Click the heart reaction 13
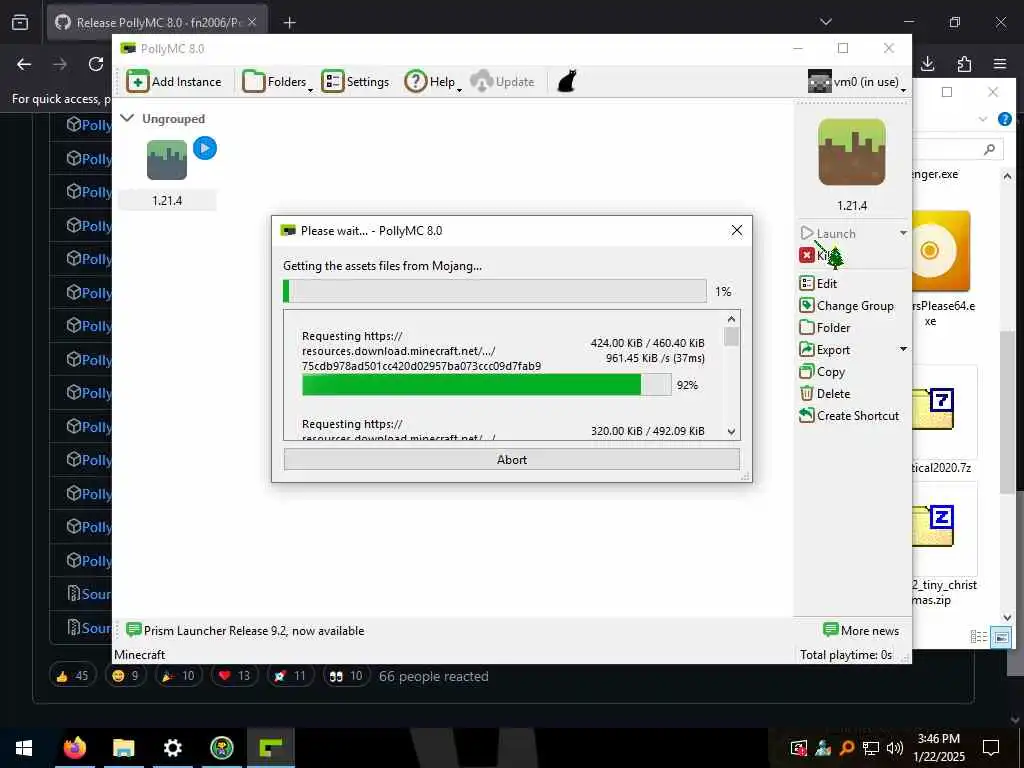 pyautogui.click(x=234, y=676)
